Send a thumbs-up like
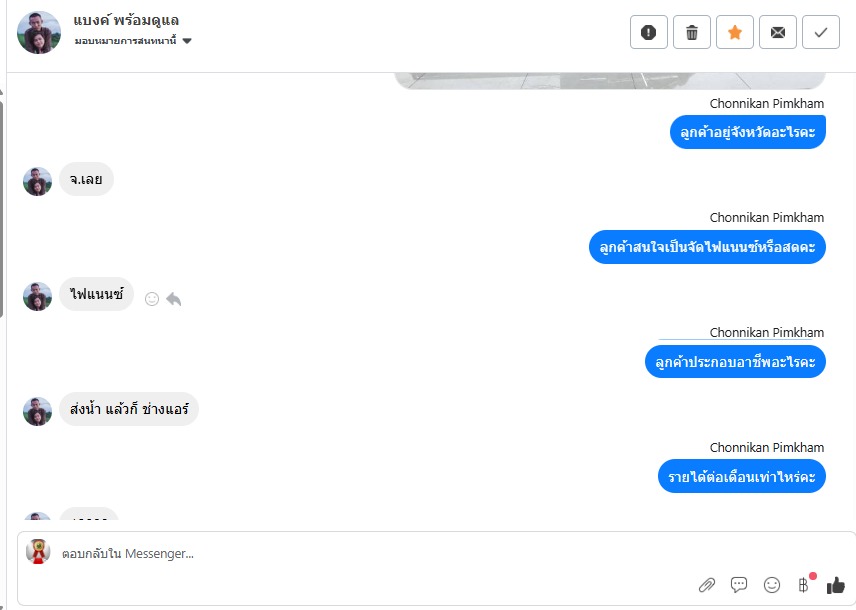856x610 pixels. point(836,585)
